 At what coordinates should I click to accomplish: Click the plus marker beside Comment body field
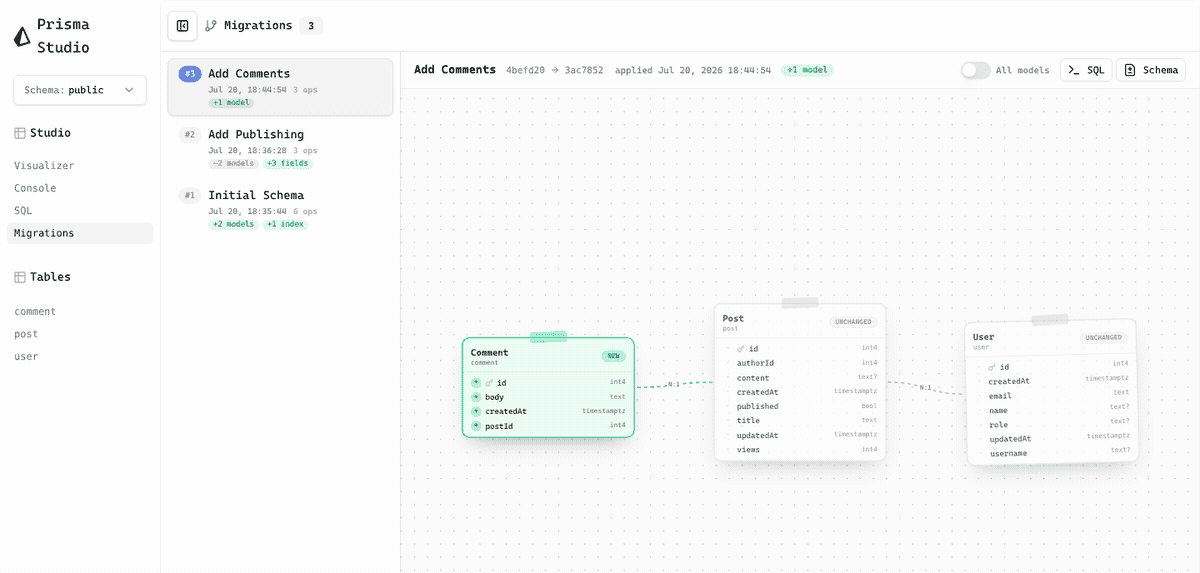476,397
